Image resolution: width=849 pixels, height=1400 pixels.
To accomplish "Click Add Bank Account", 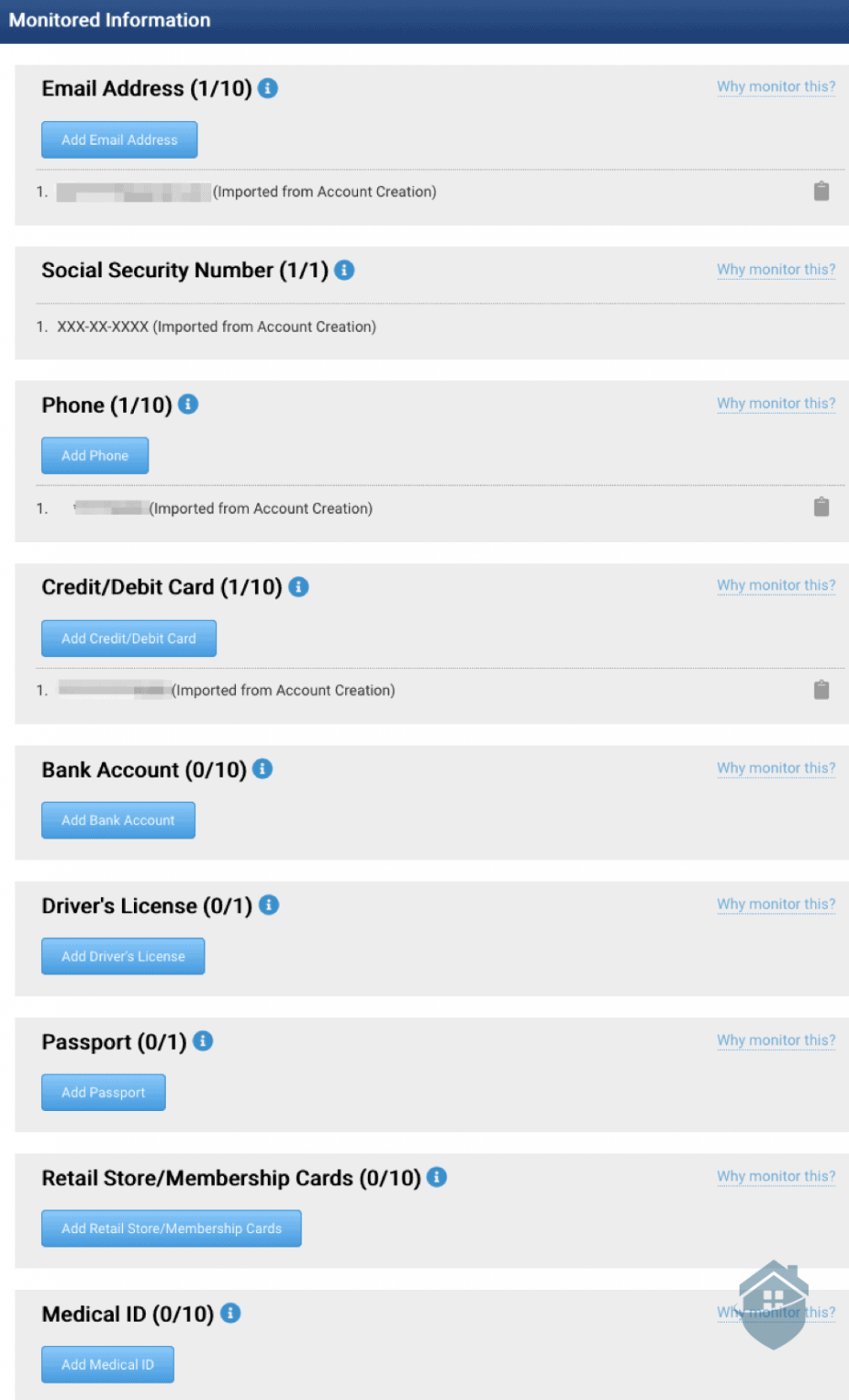I will (x=118, y=819).
